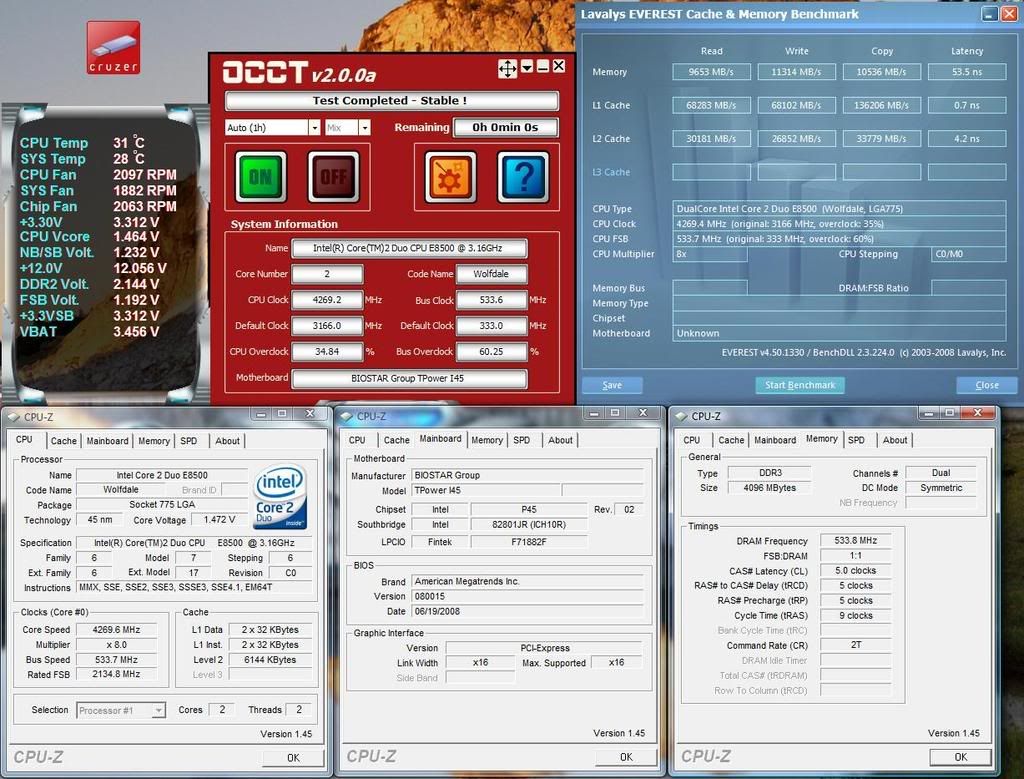Click the down-arrow icon in the OCCT title bar
Image resolution: width=1024 pixels, height=779 pixels.
pyautogui.click(x=527, y=68)
